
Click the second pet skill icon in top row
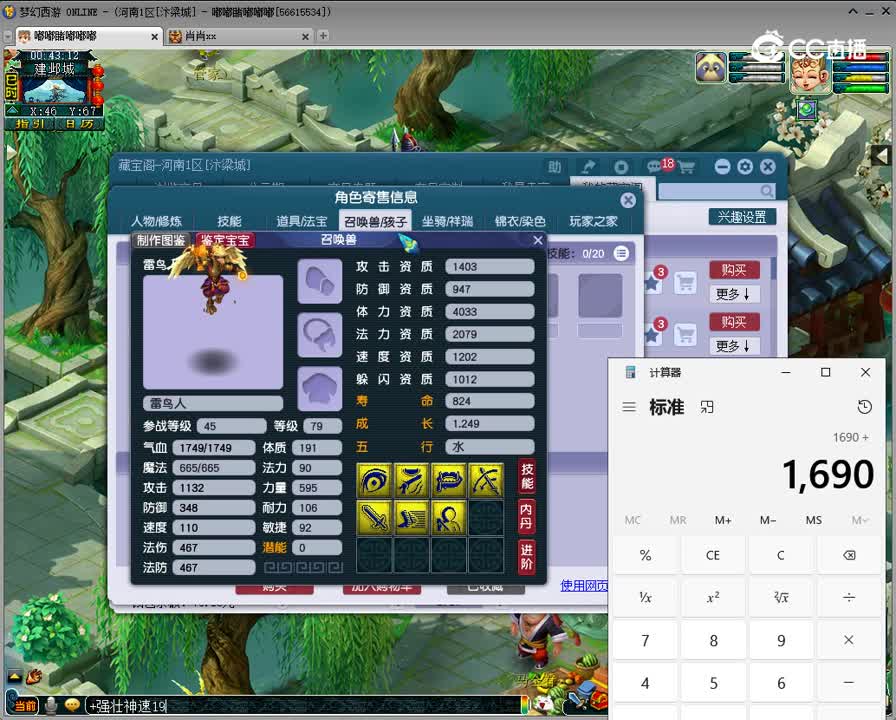[411, 481]
